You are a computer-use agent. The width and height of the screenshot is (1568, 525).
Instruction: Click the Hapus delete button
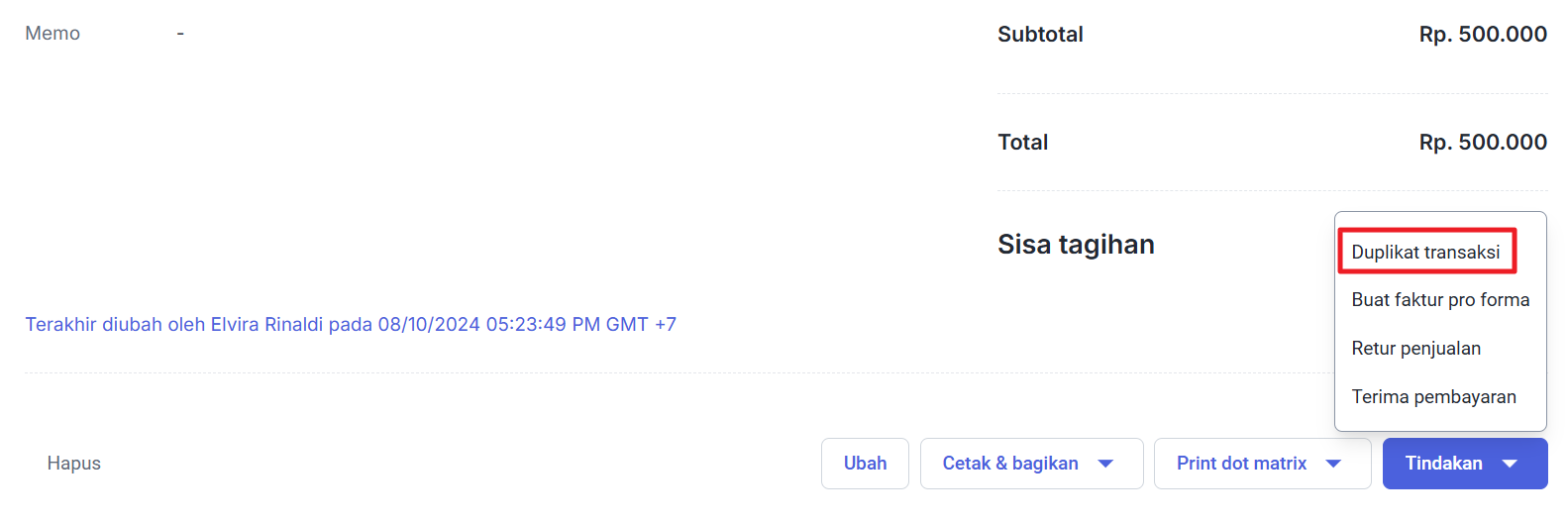click(74, 464)
